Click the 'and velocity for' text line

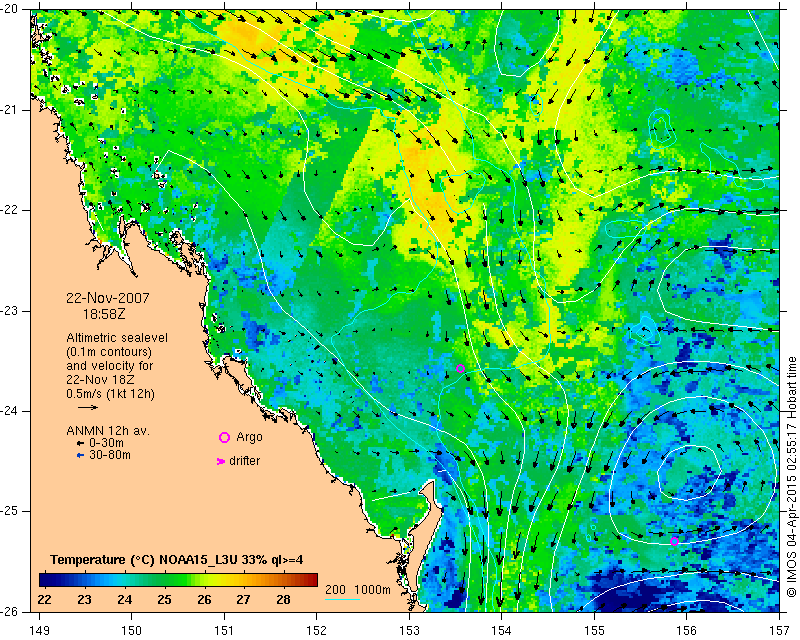[110, 366]
